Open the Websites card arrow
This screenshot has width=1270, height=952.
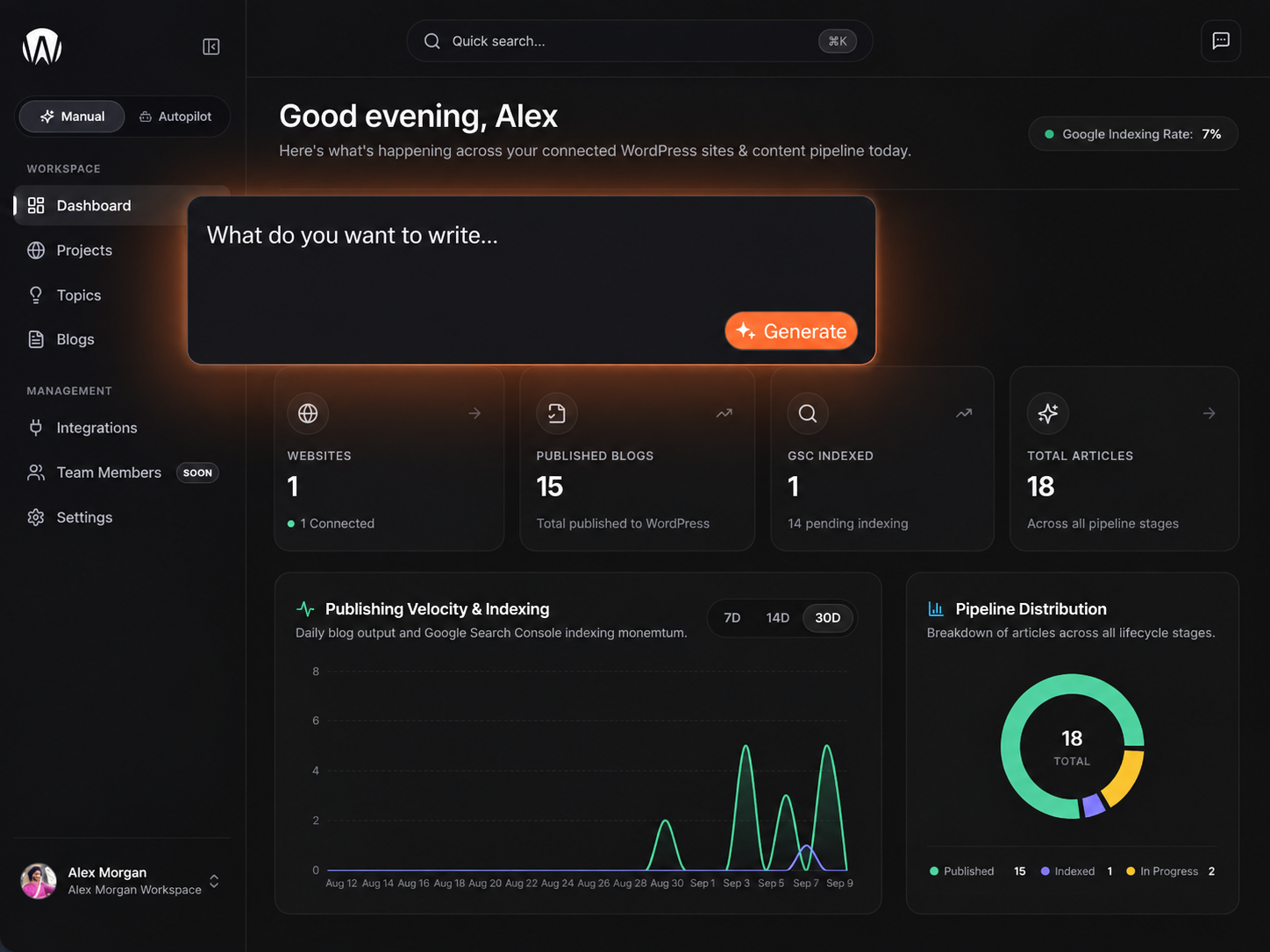tap(474, 413)
